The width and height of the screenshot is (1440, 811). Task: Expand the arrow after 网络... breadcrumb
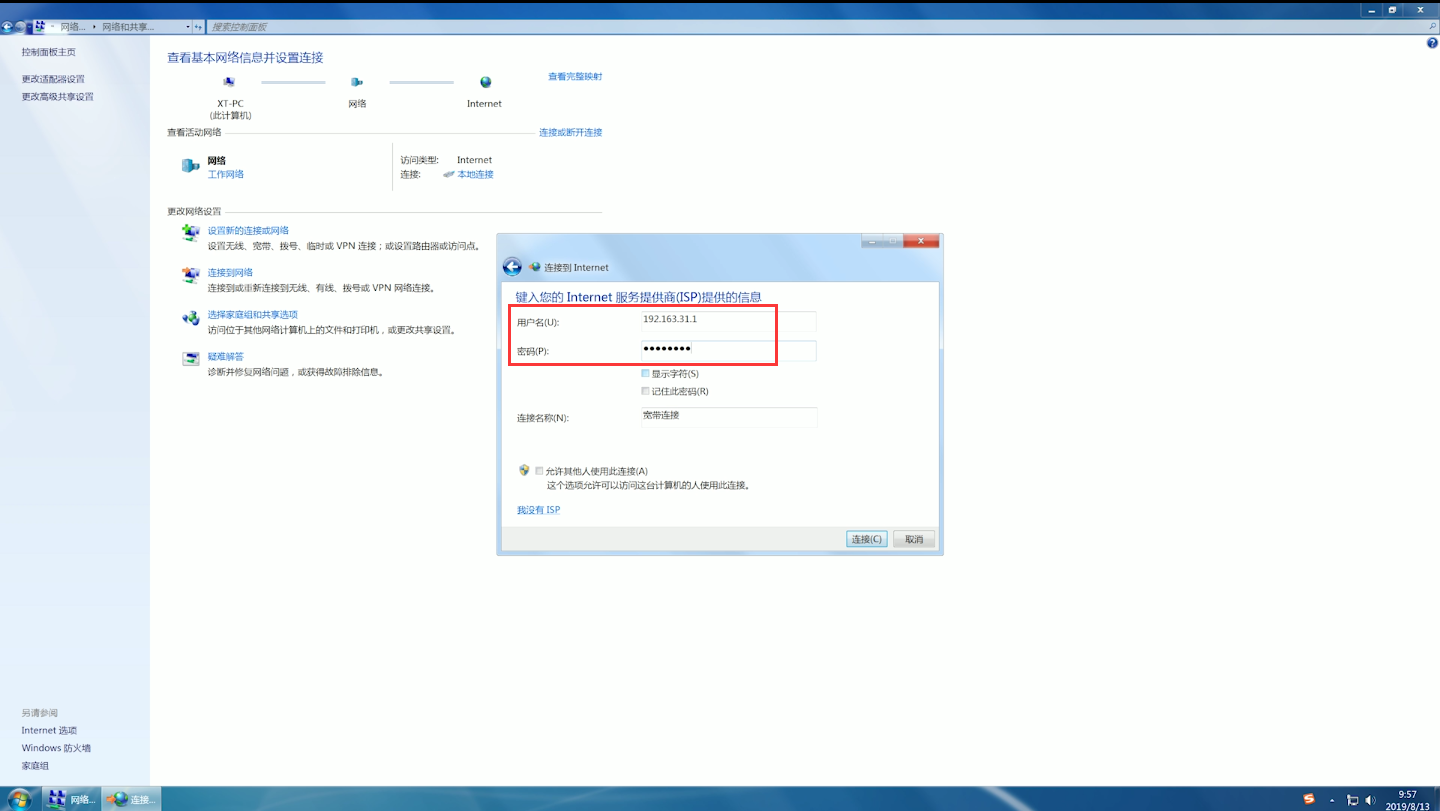[94, 27]
